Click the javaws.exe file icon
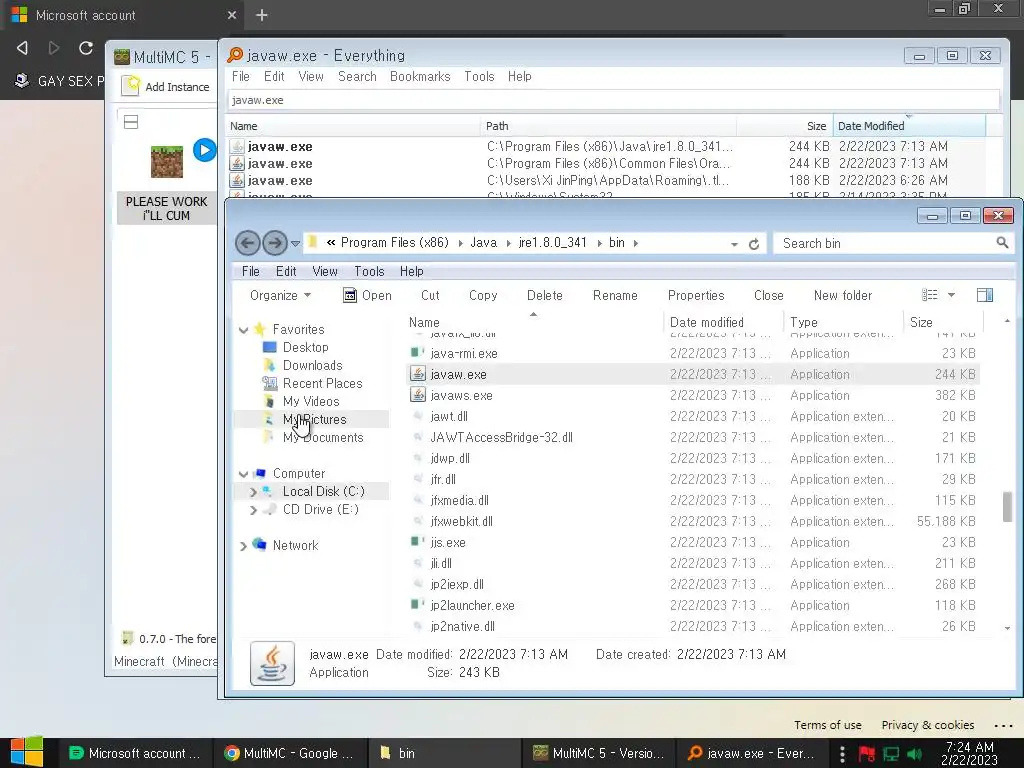Viewport: 1024px width, 768px height. (418, 395)
